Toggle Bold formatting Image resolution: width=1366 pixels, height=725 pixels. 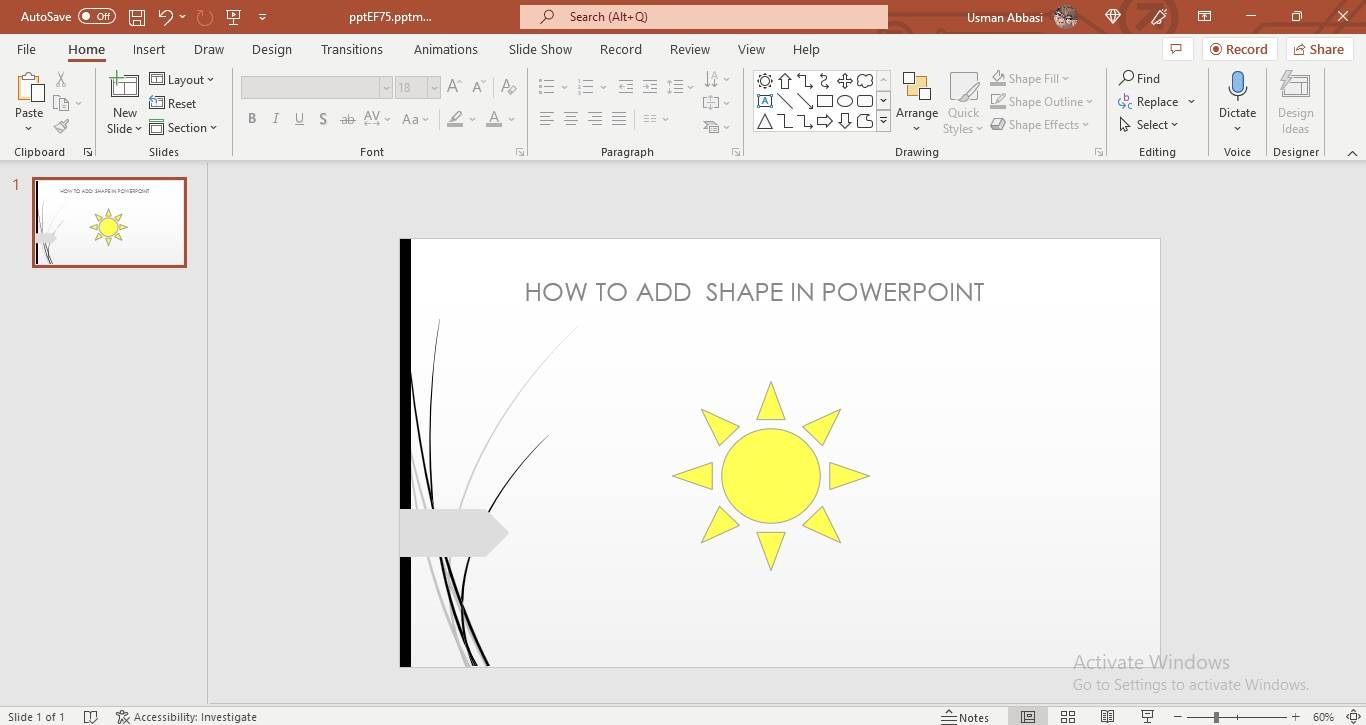coord(252,119)
